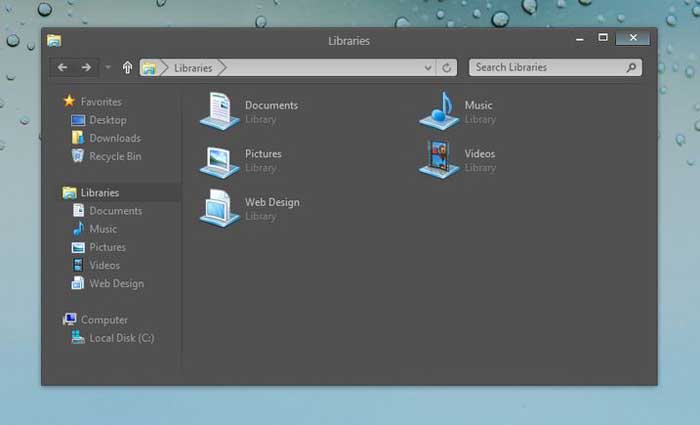The image size is (700, 425).
Task: Expand the address bar history dropdown
Action: [428, 68]
